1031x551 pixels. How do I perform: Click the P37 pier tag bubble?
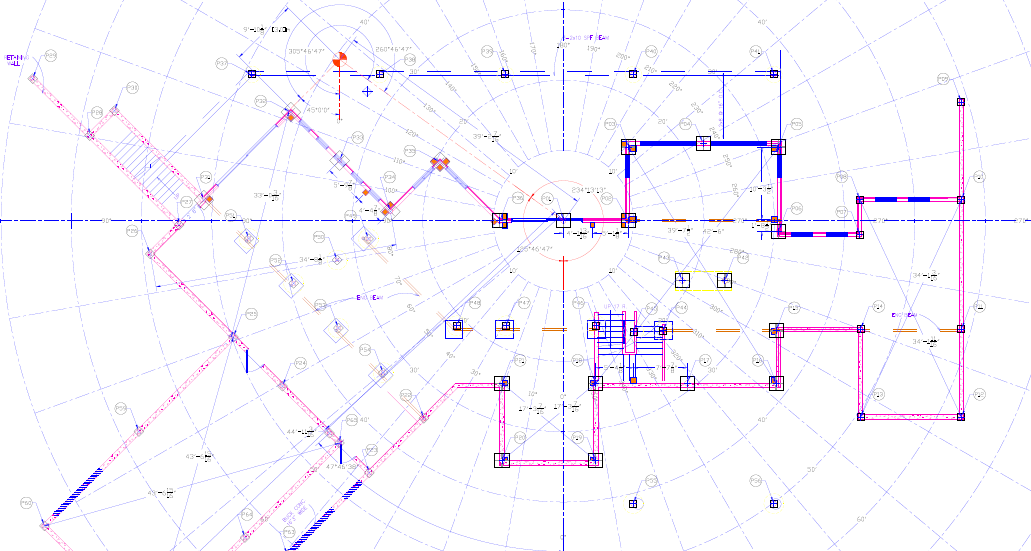pos(222,63)
